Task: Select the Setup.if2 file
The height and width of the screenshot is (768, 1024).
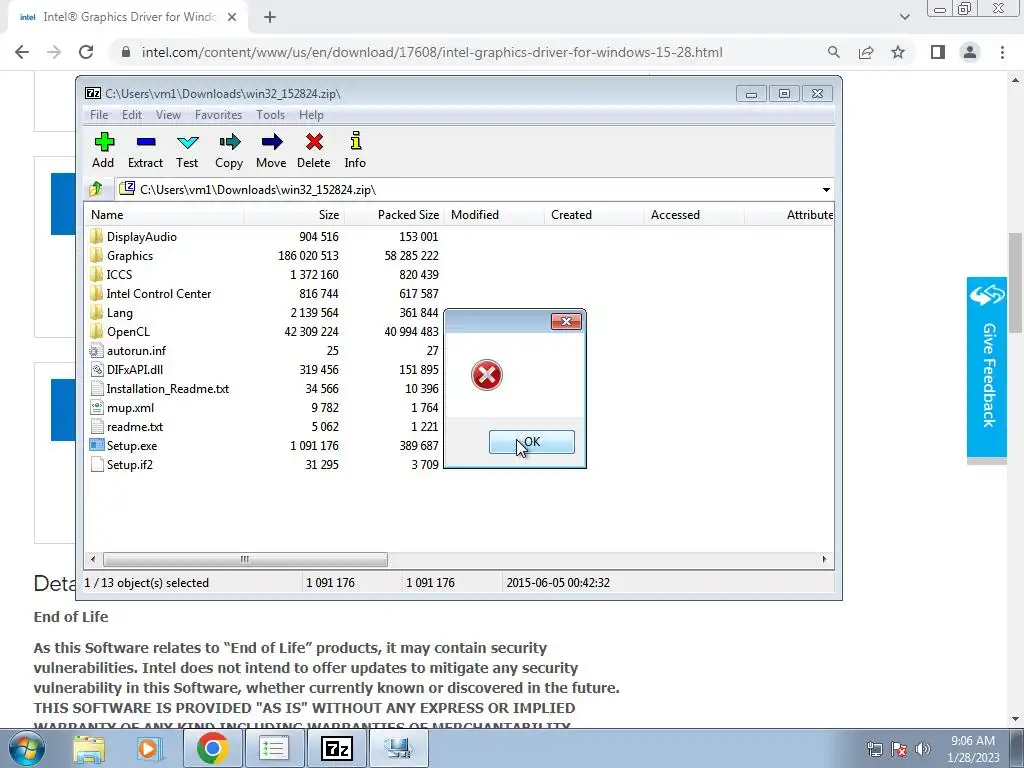Action: coord(129,464)
